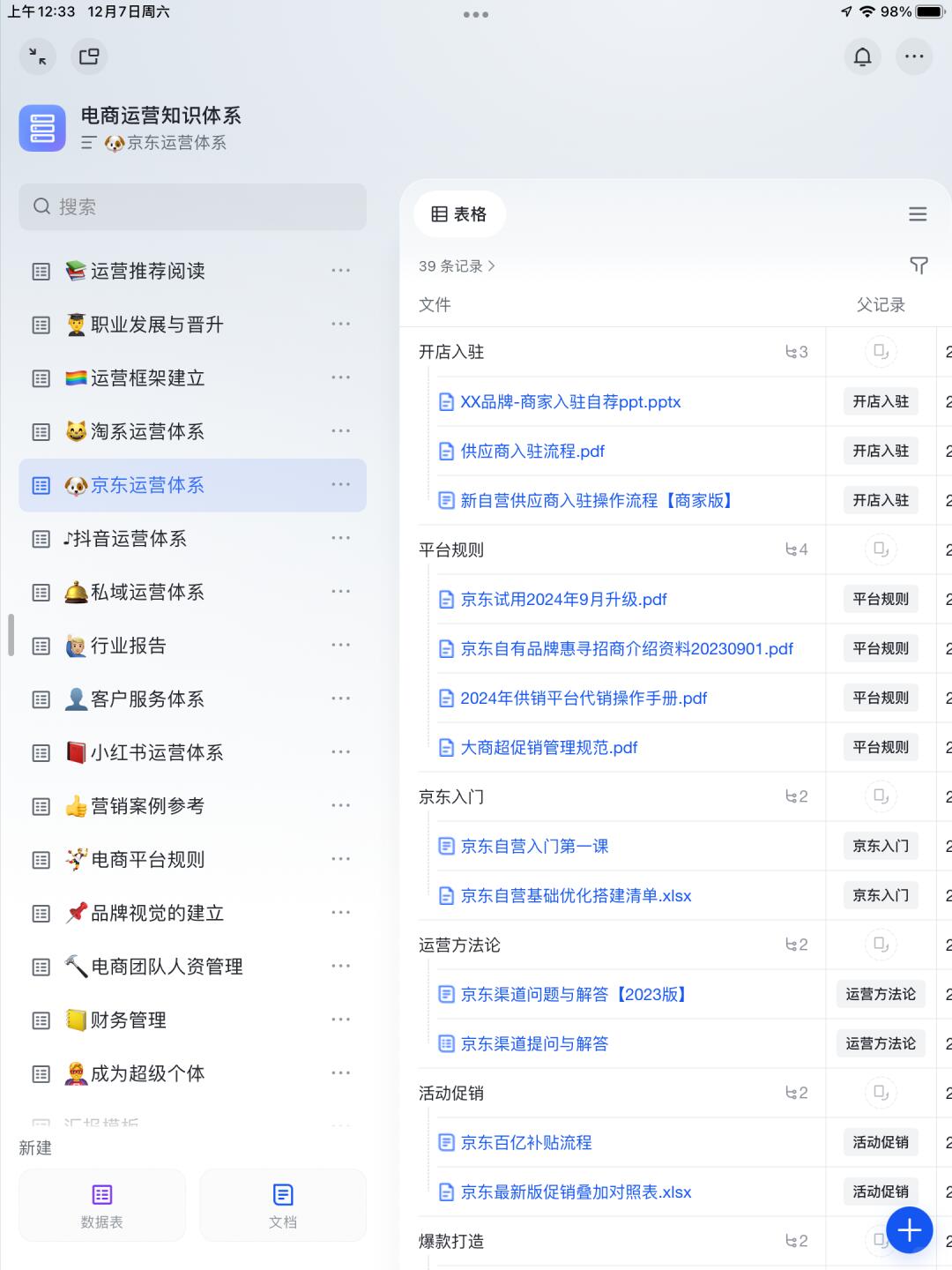Tap parent record icon in 开店入驻 row
This screenshot has width=952, height=1270.
click(881, 352)
